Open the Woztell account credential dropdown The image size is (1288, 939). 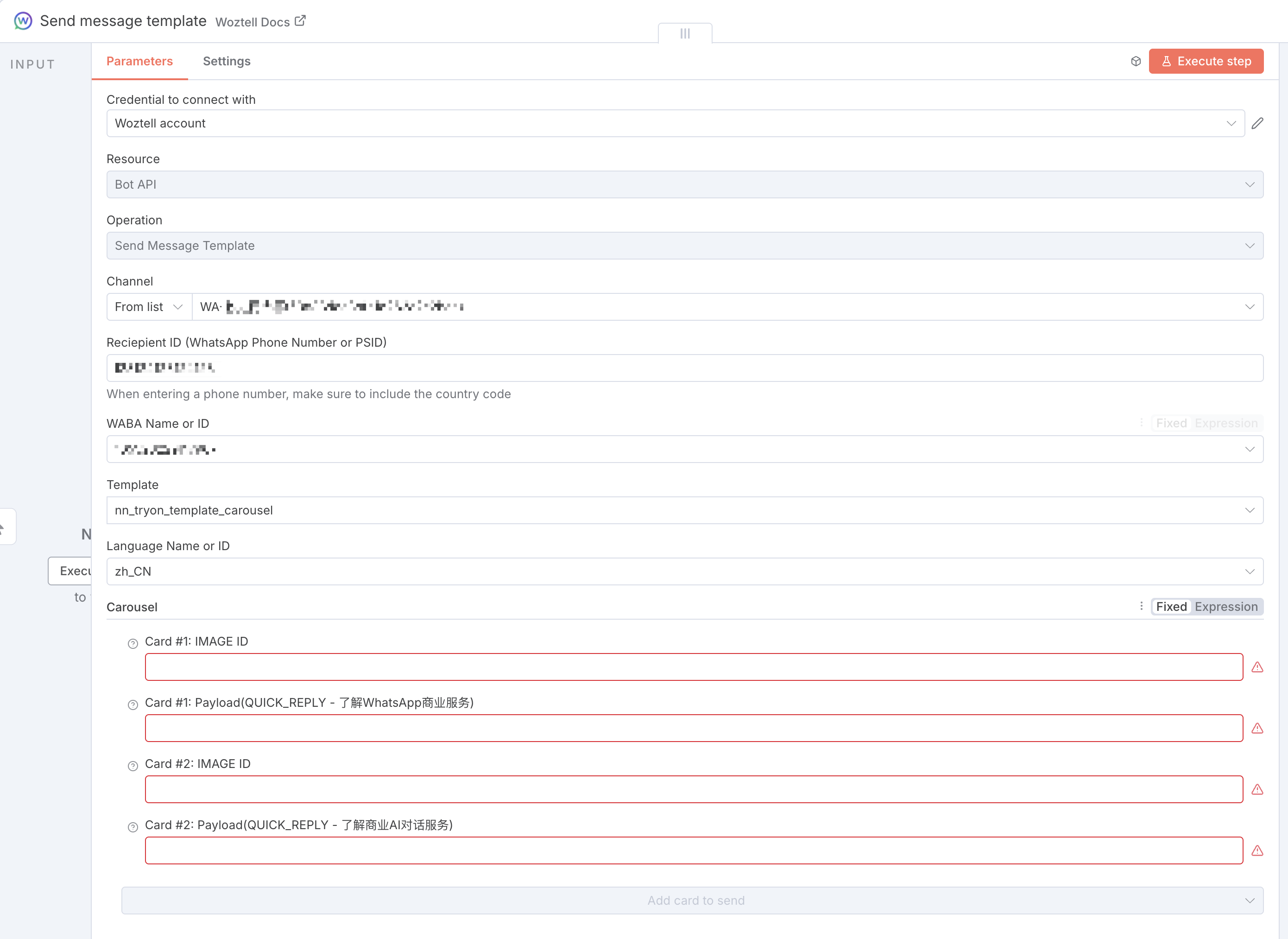click(675, 123)
